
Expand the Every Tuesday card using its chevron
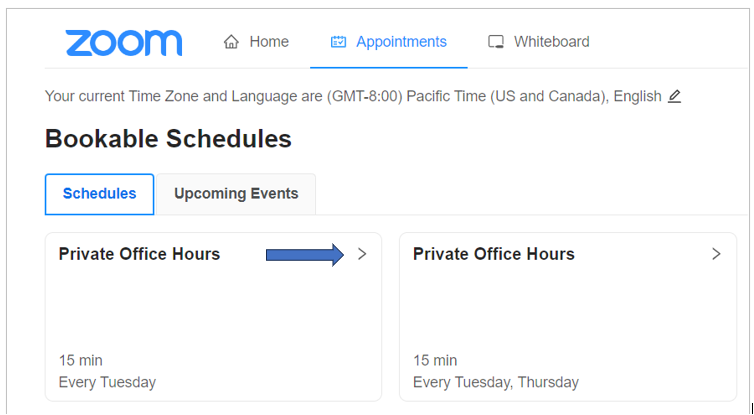[362, 254]
